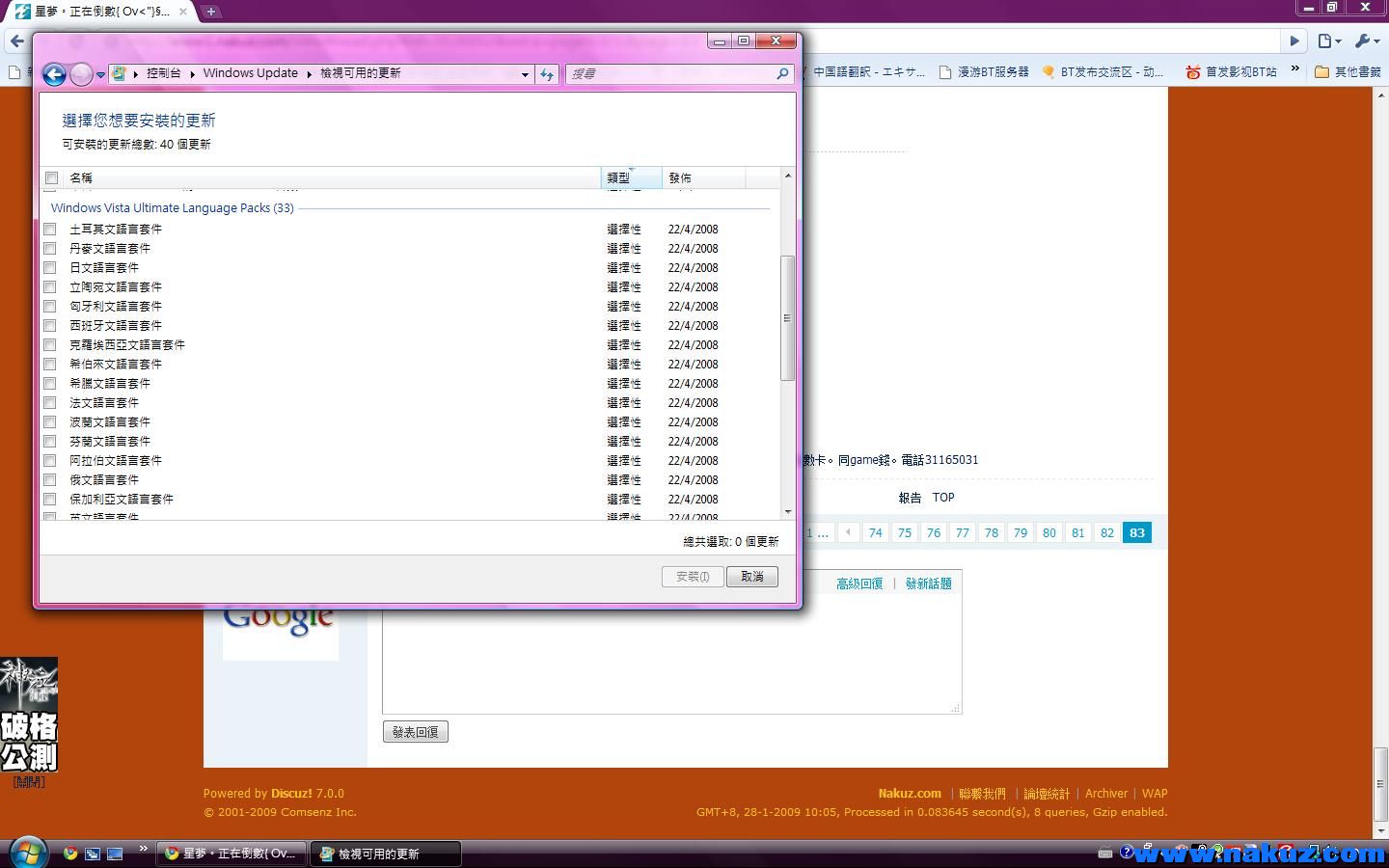
Task: Open Chrome's wrench settings menu
Action: point(1366,41)
